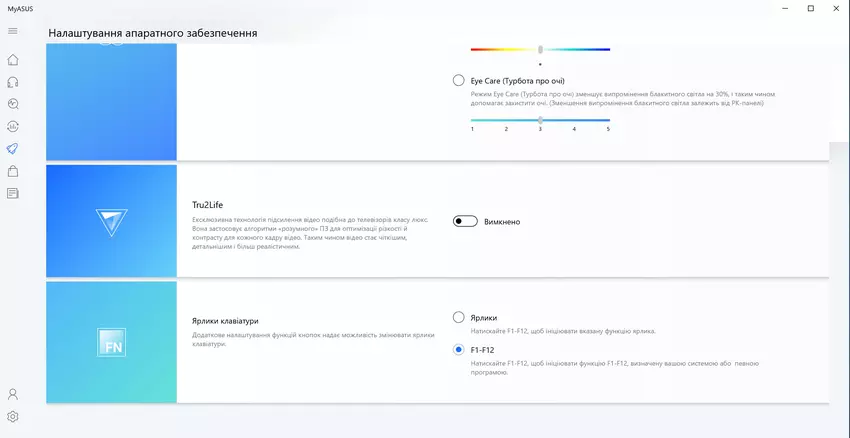Open the shopping bag deals icon
The width and height of the screenshot is (850, 438).
pyautogui.click(x=13, y=171)
